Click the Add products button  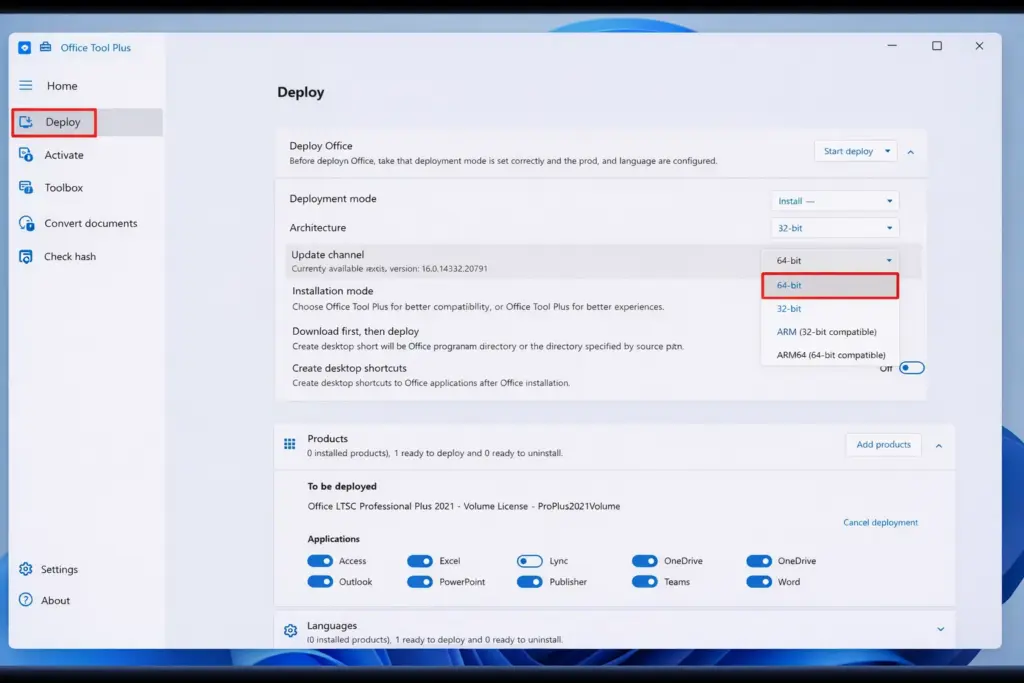coord(883,445)
